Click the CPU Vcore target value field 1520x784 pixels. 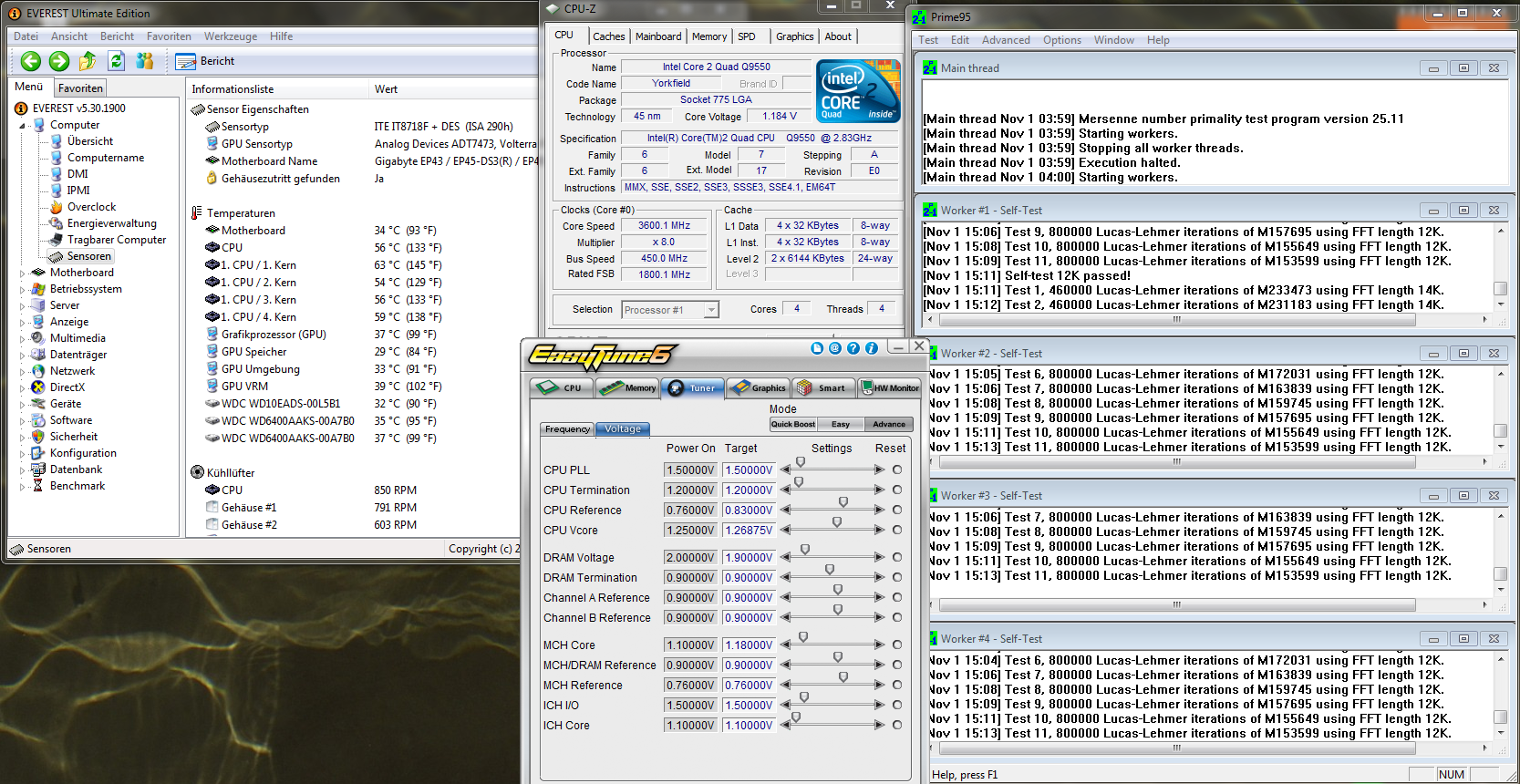tap(749, 530)
